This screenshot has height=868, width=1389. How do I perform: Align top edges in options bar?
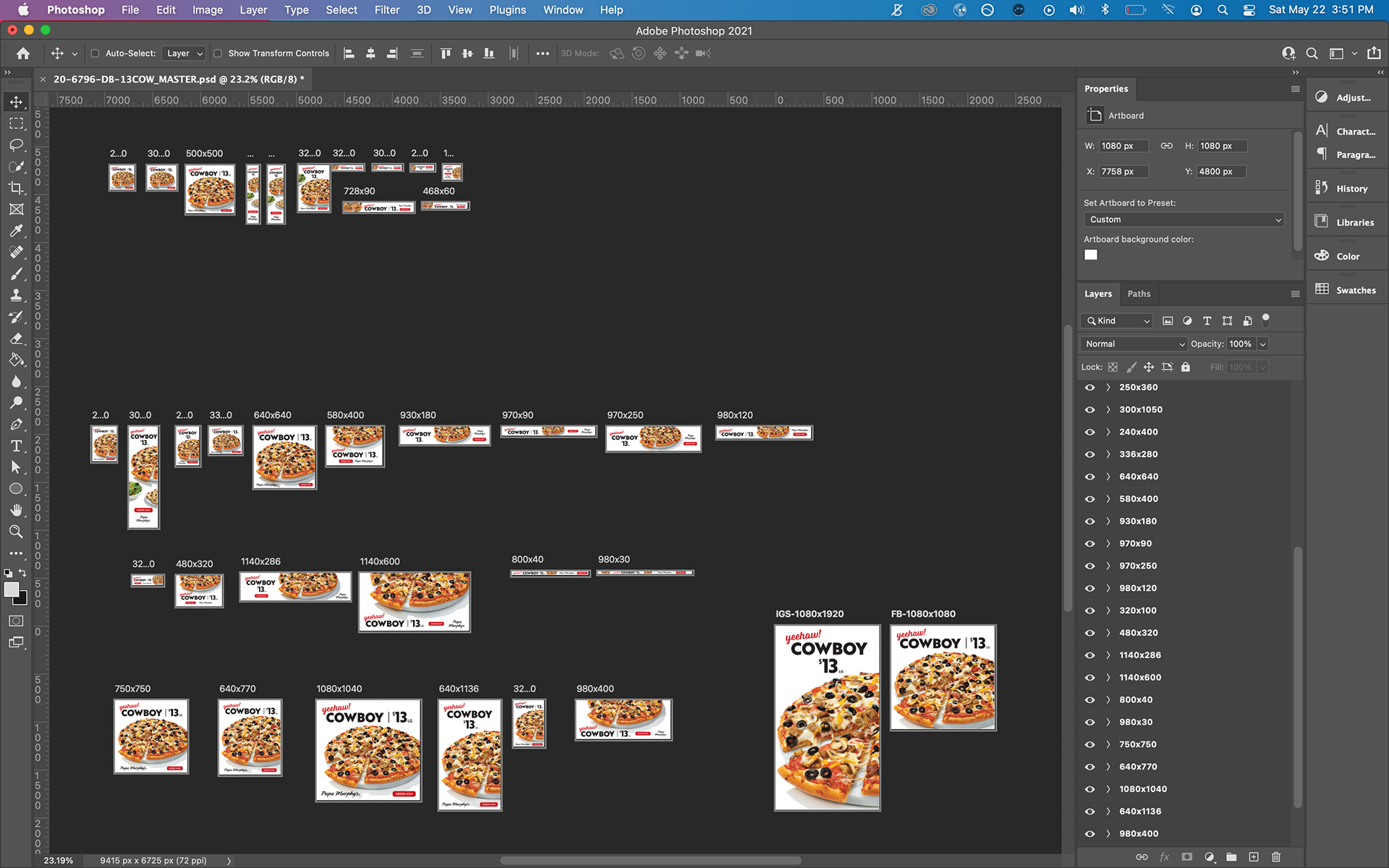click(446, 54)
